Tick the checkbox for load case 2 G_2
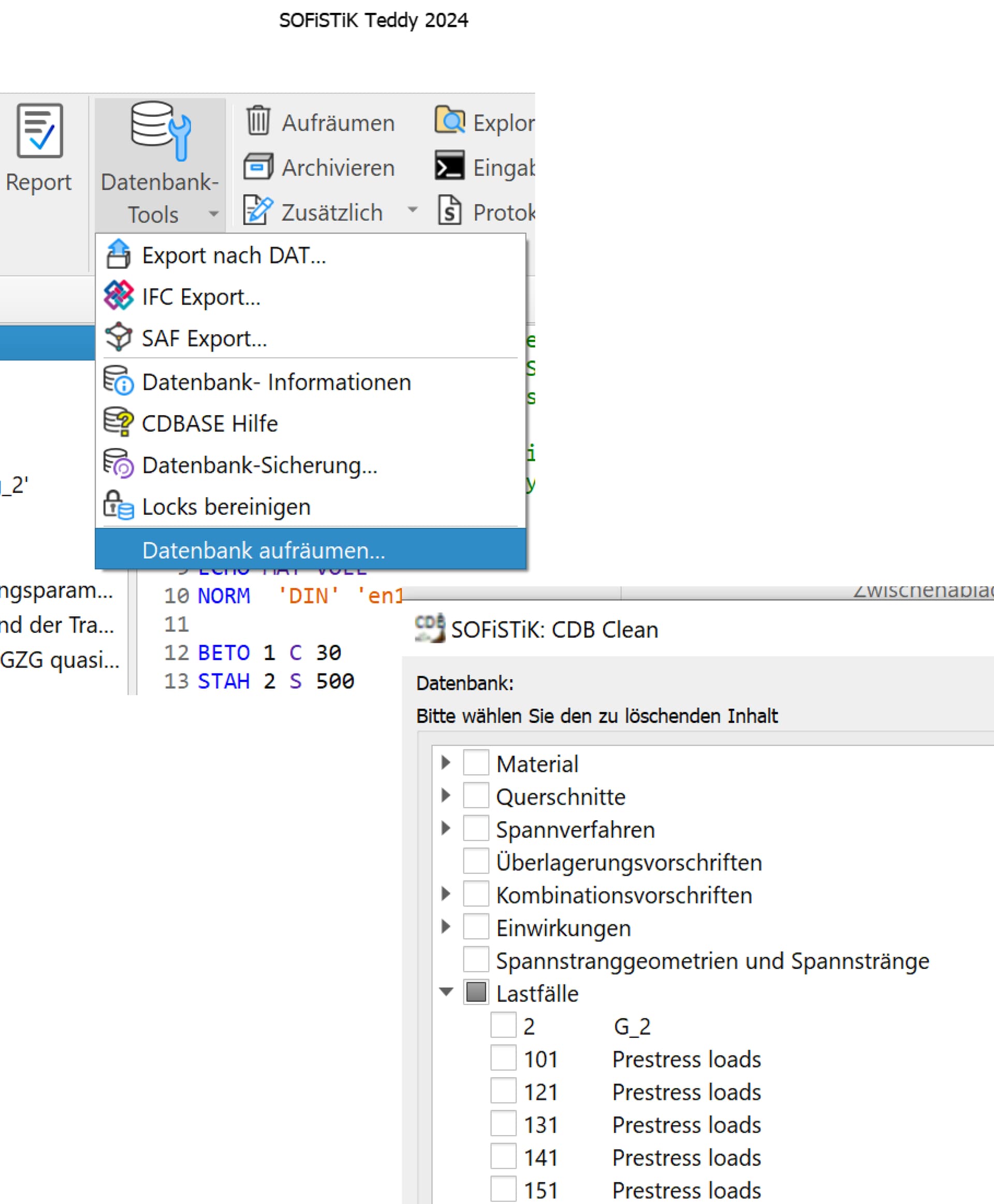Image resolution: width=994 pixels, height=1204 pixels. 503,1025
